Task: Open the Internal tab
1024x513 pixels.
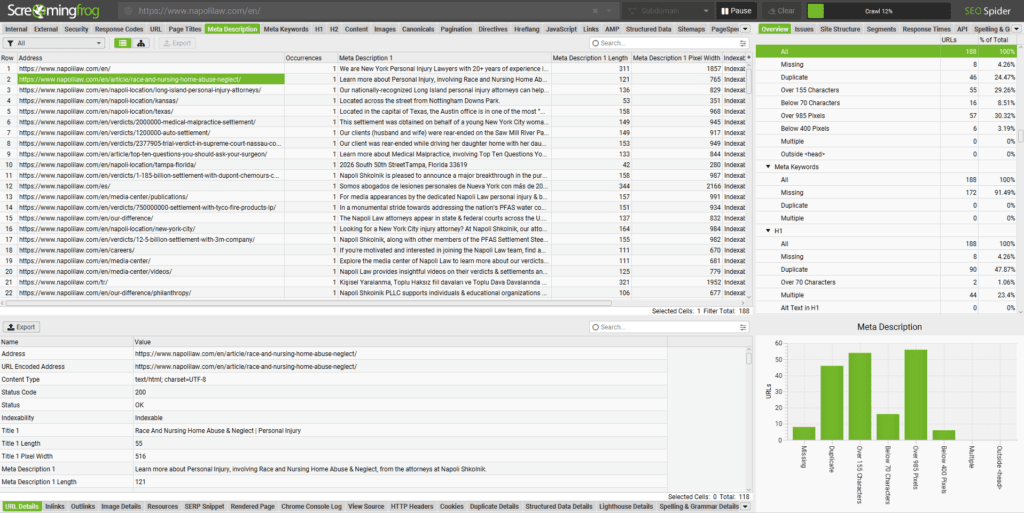Action: 16,29
